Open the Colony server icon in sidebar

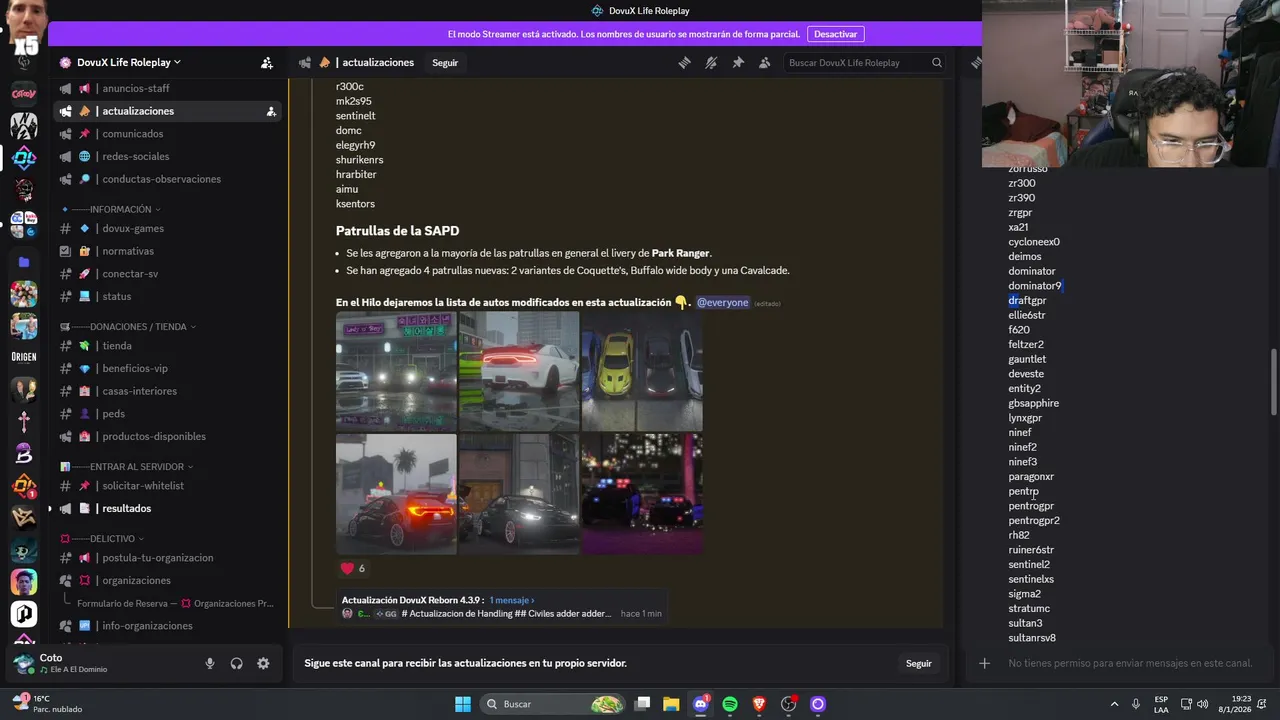click(24, 93)
